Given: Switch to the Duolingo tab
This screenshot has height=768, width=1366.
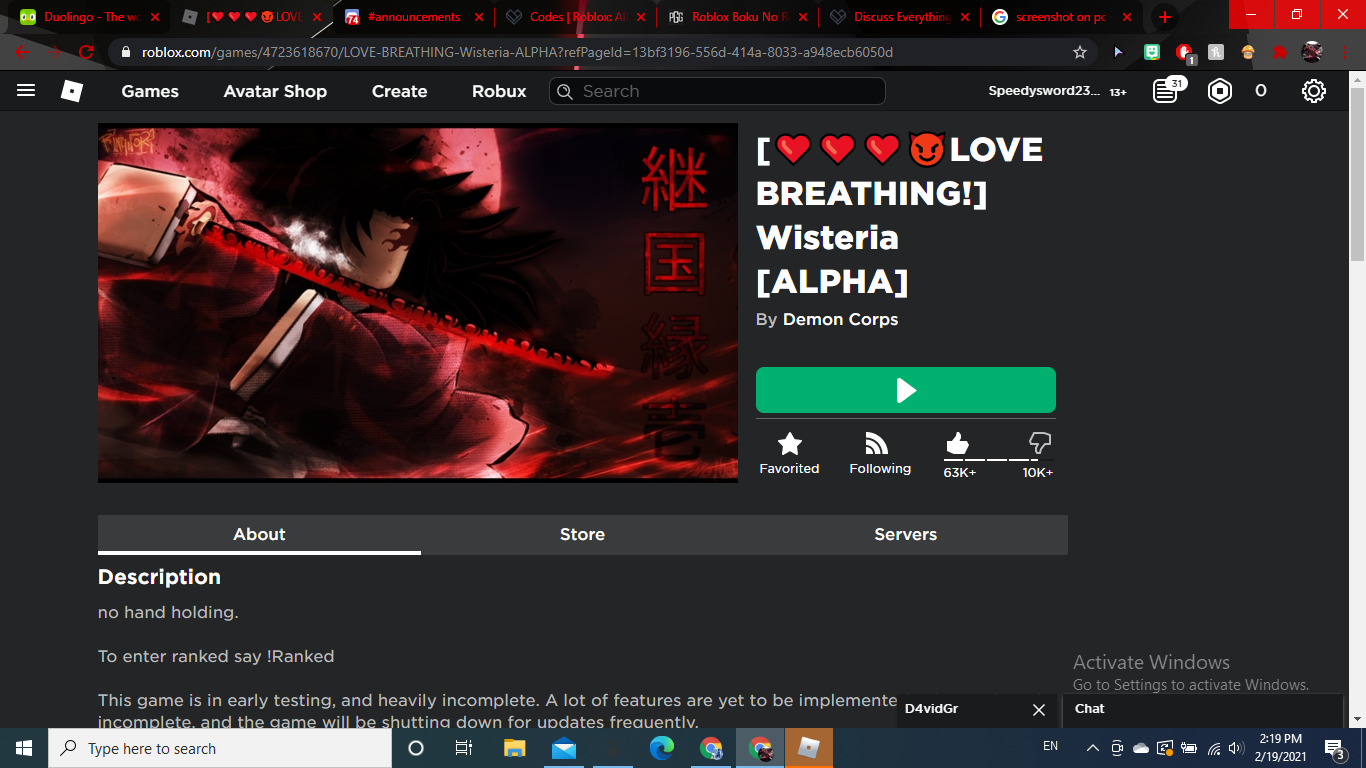Looking at the screenshot, I should click(90, 17).
